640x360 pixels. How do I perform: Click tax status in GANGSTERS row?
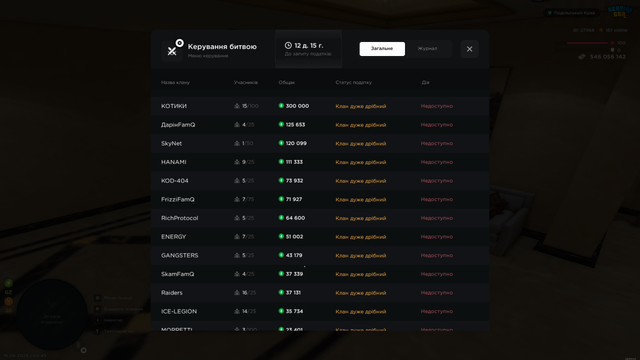click(x=361, y=256)
